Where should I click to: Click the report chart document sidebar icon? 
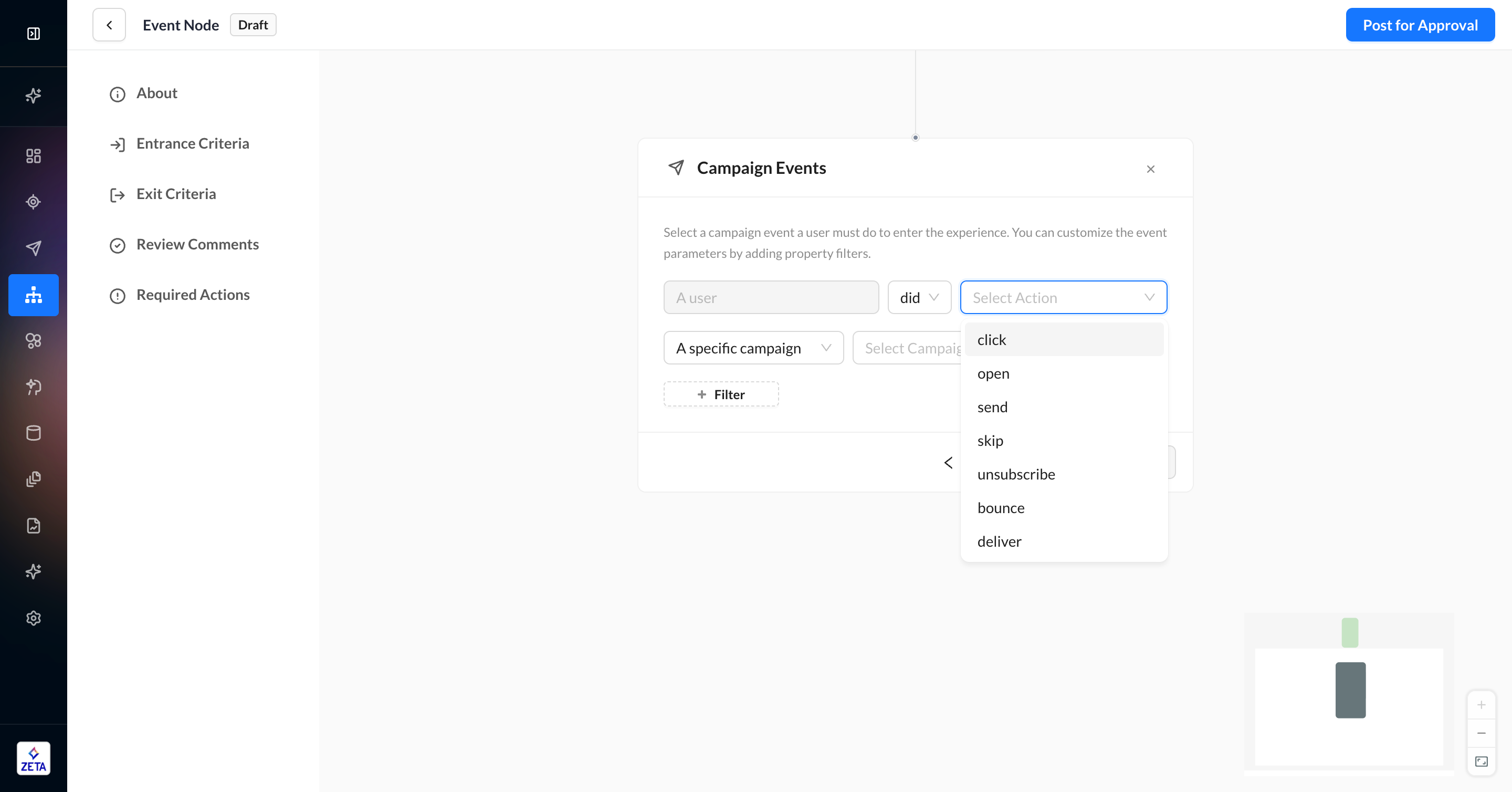pos(34,525)
